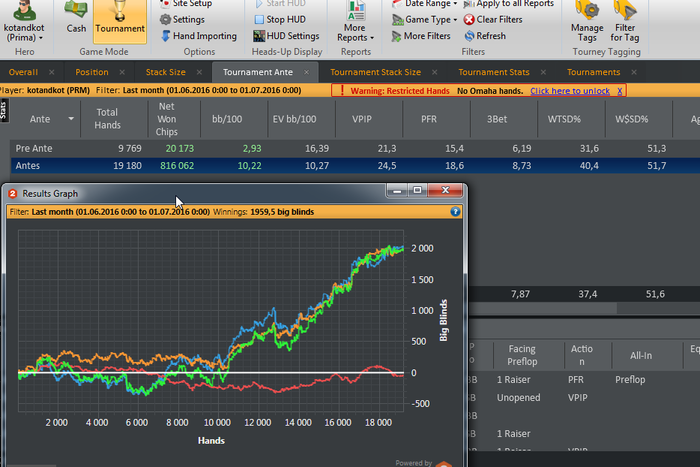Sort by the 3Bet column
Viewport: 700px width, 467px height.
tap(496, 119)
